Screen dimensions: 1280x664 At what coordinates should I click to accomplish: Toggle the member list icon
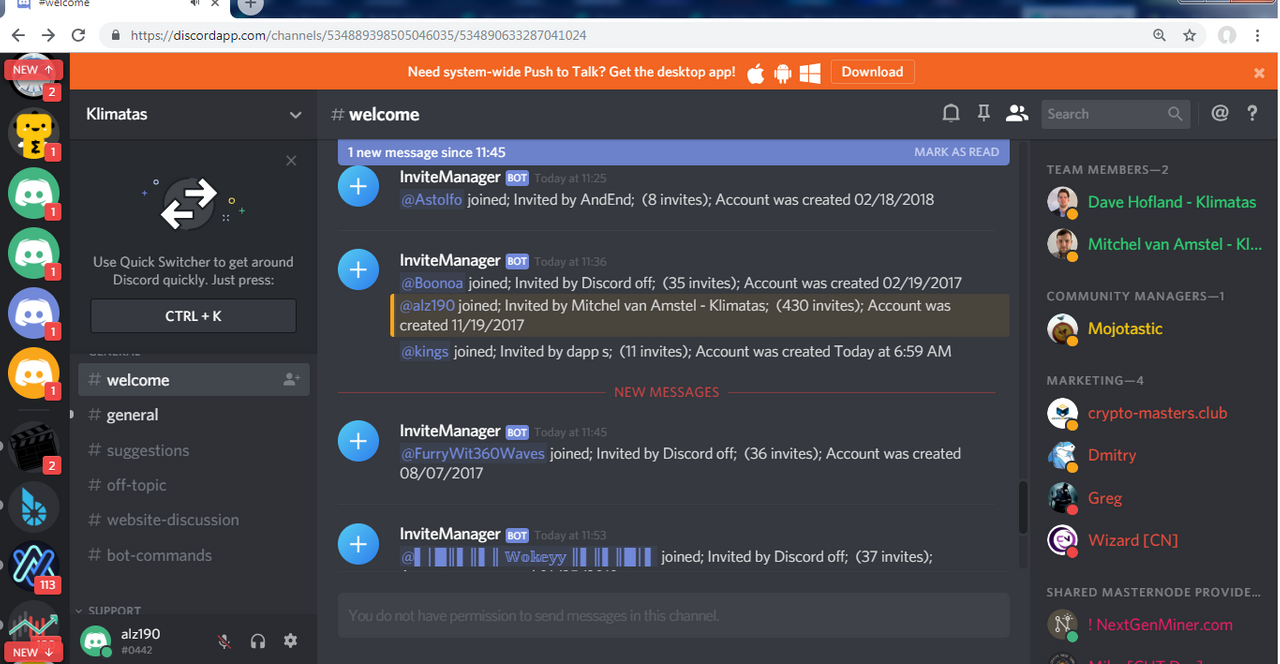[1017, 114]
